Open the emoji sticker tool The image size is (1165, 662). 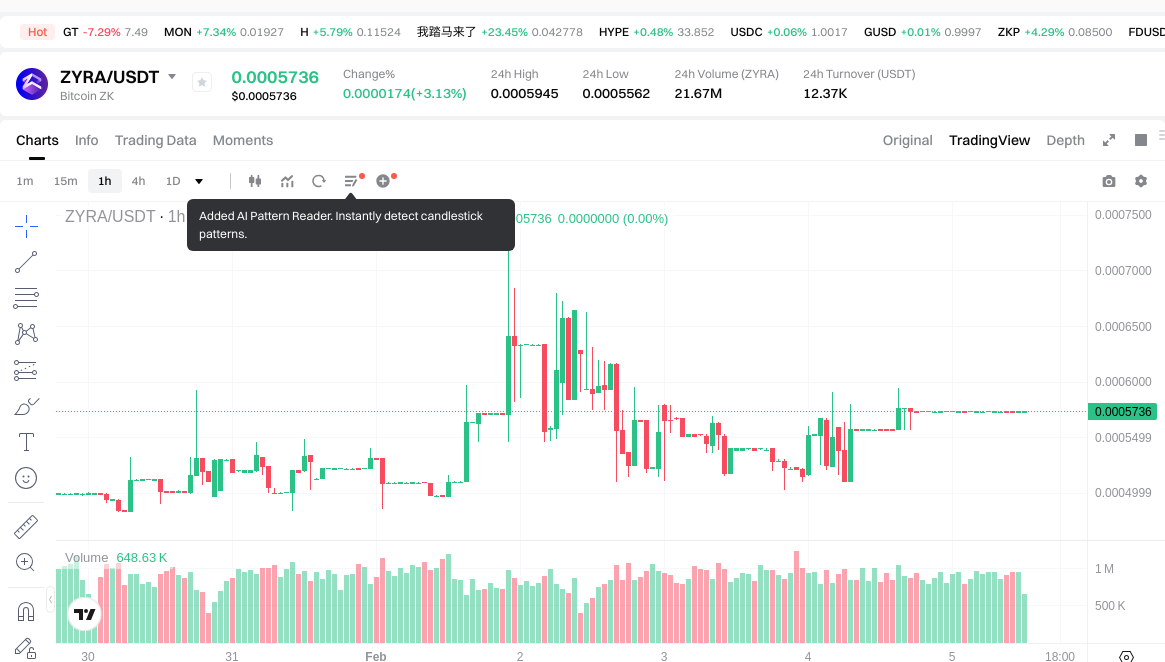coord(26,478)
